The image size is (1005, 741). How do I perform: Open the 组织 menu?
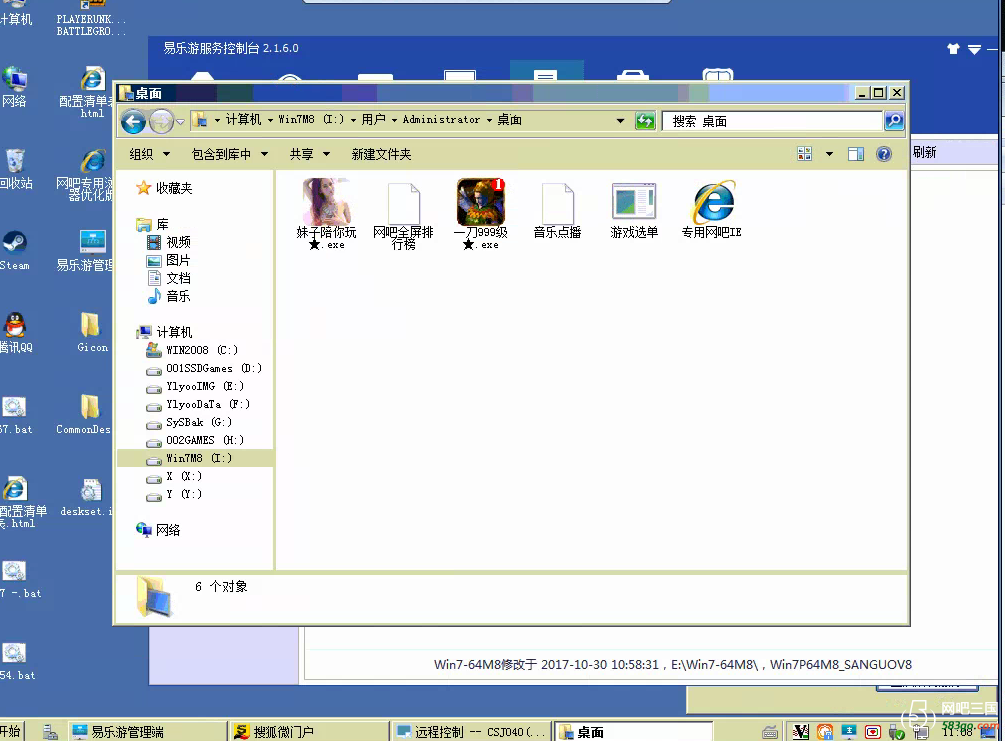tap(149, 154)
